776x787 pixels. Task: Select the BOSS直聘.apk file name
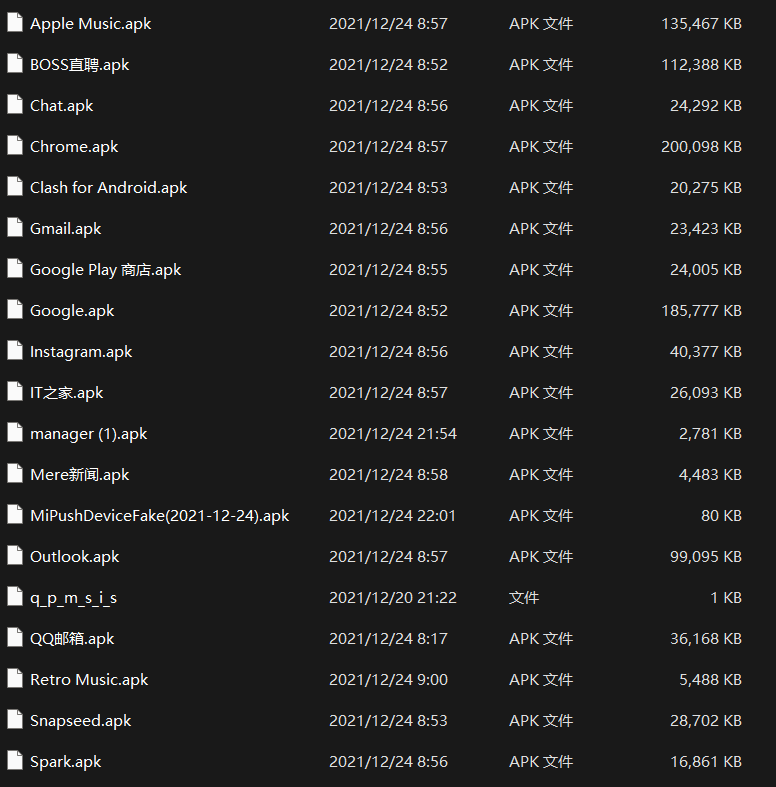pyautogui.click(x=80, y=65)
